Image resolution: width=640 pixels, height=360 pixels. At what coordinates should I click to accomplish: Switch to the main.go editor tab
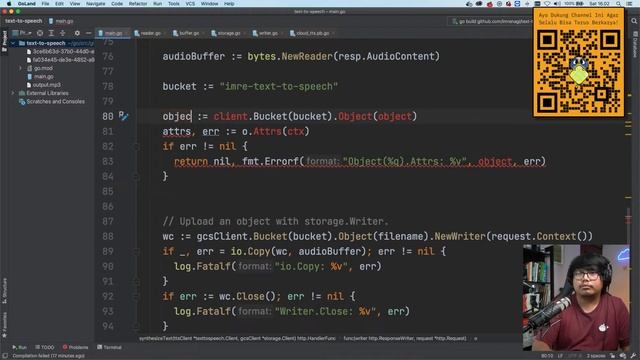point(113,33)
